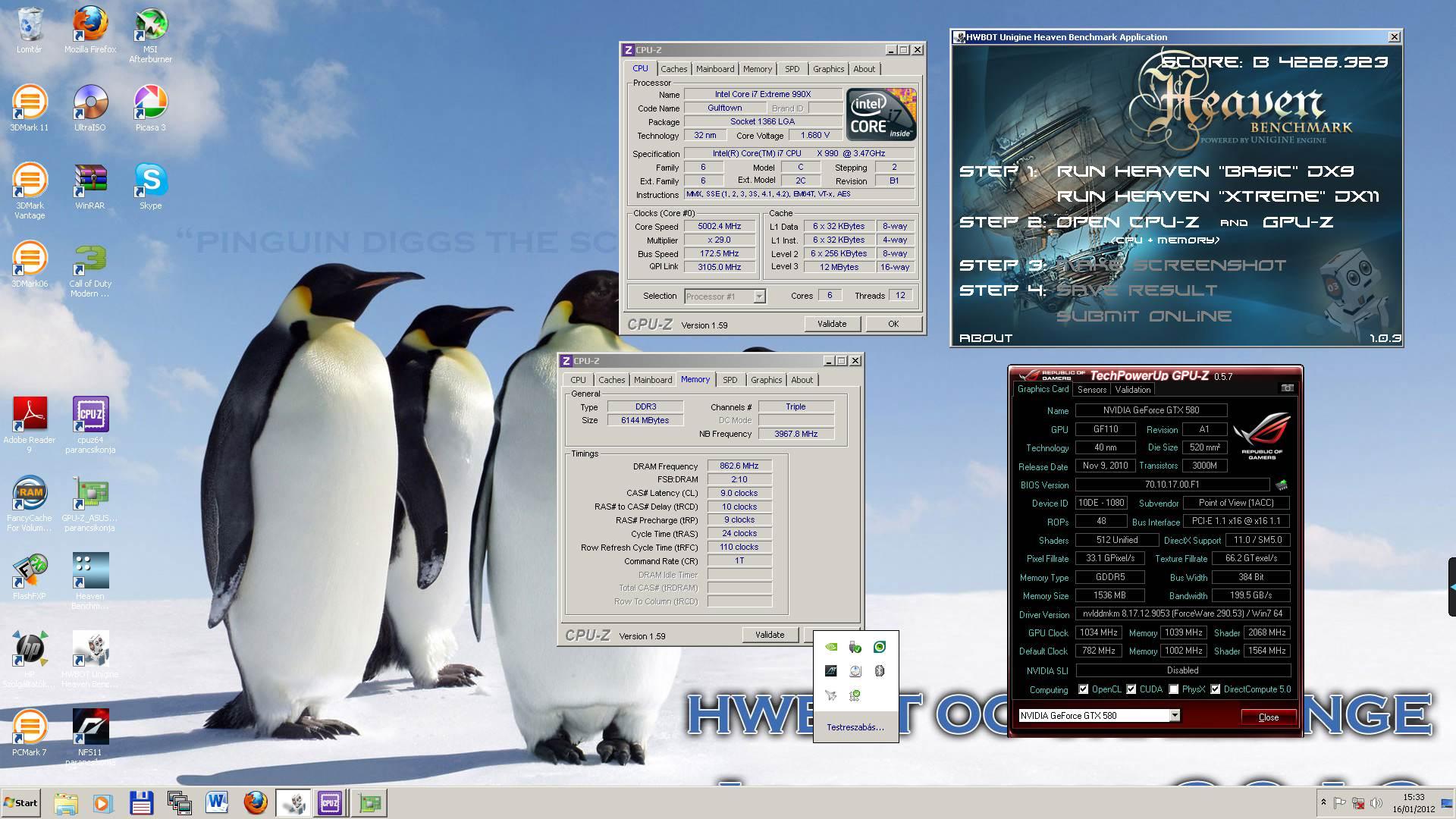Click the CPU name Intel Core i7 Extreme 990X
The width and height of the screenshot is (1456, 819).
coord(762,94)
